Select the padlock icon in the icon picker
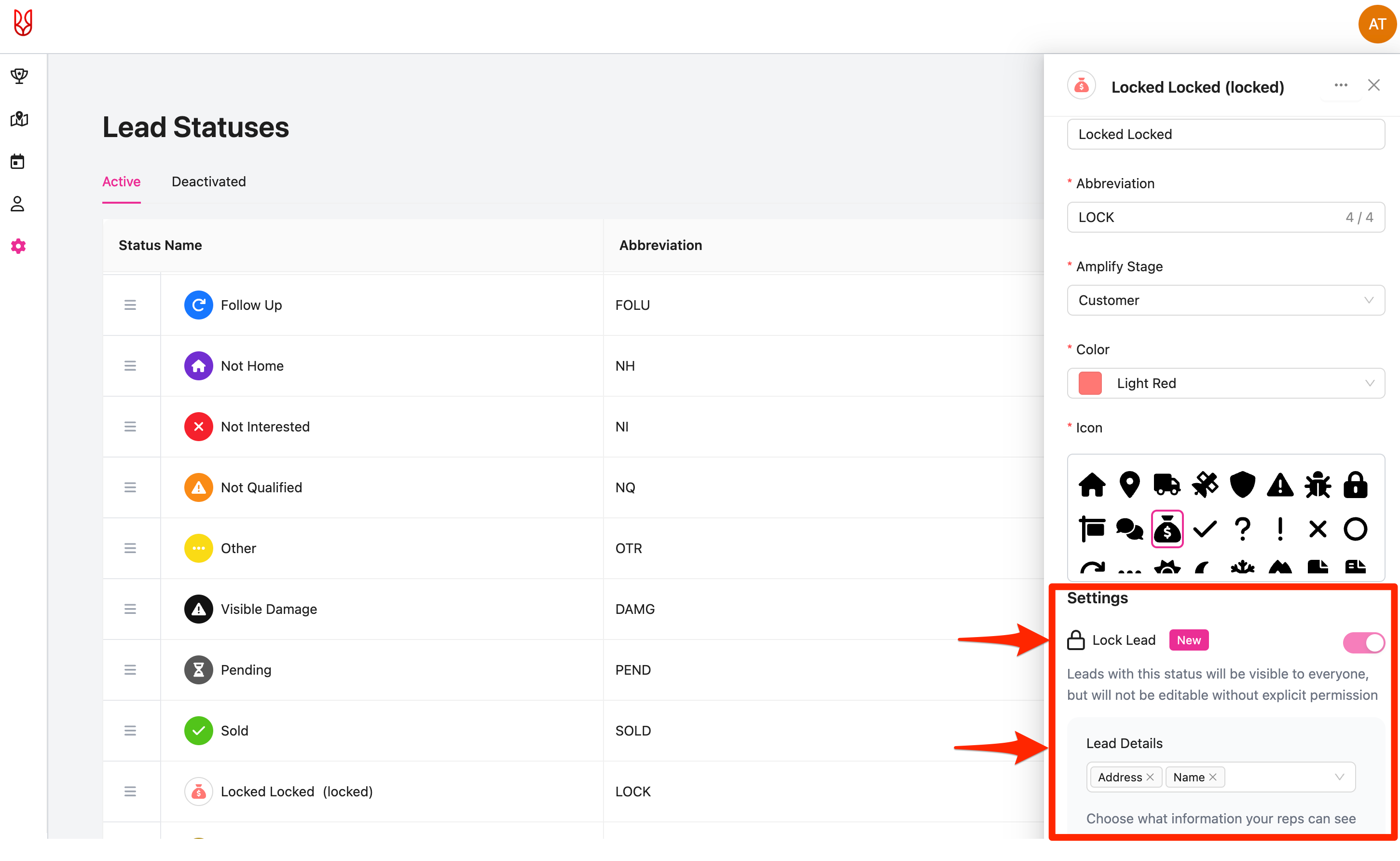The width and height of the screenshot is (1400, 861). click(1355, 485)
